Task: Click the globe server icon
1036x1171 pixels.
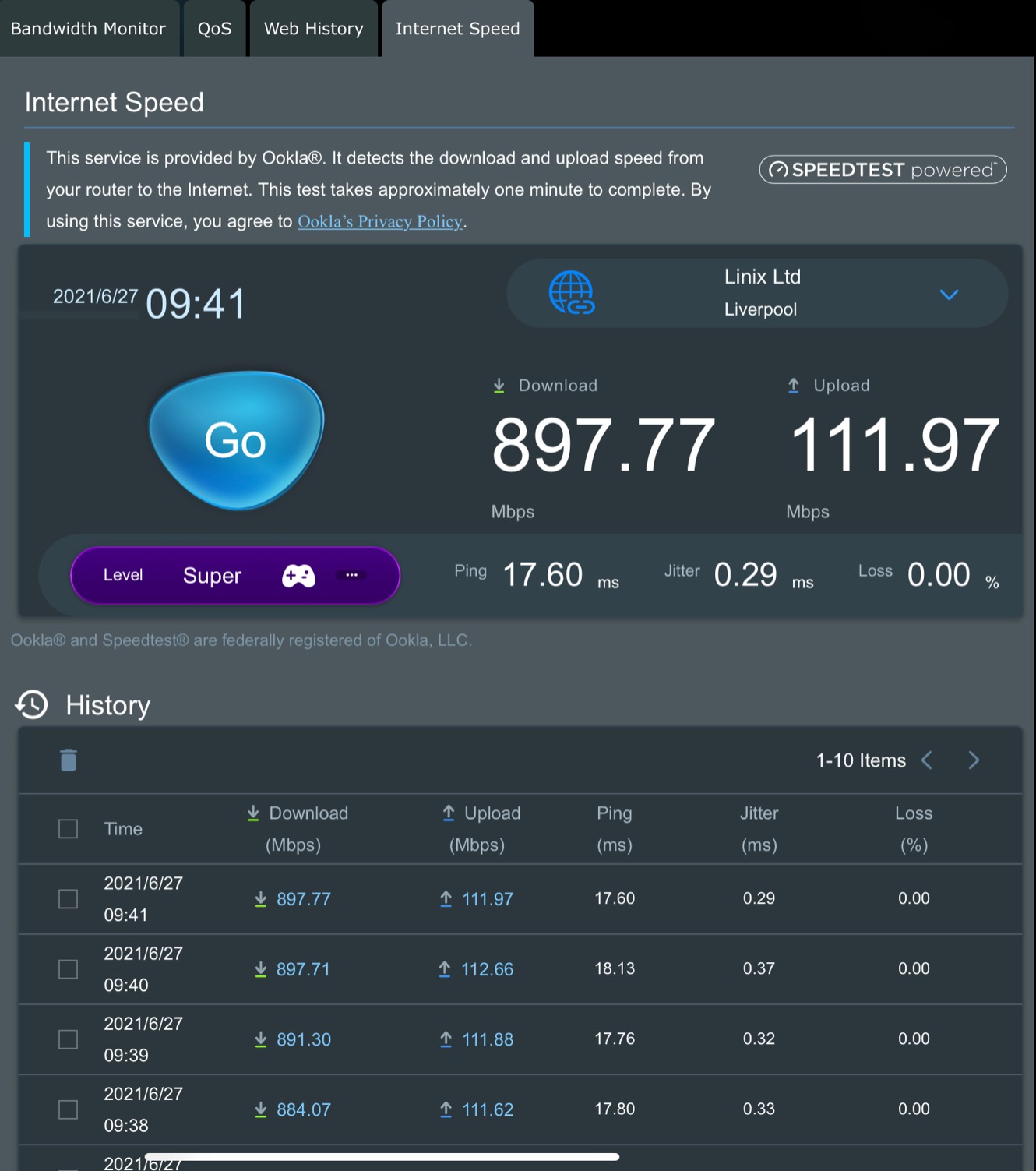Action: [572, 293]
